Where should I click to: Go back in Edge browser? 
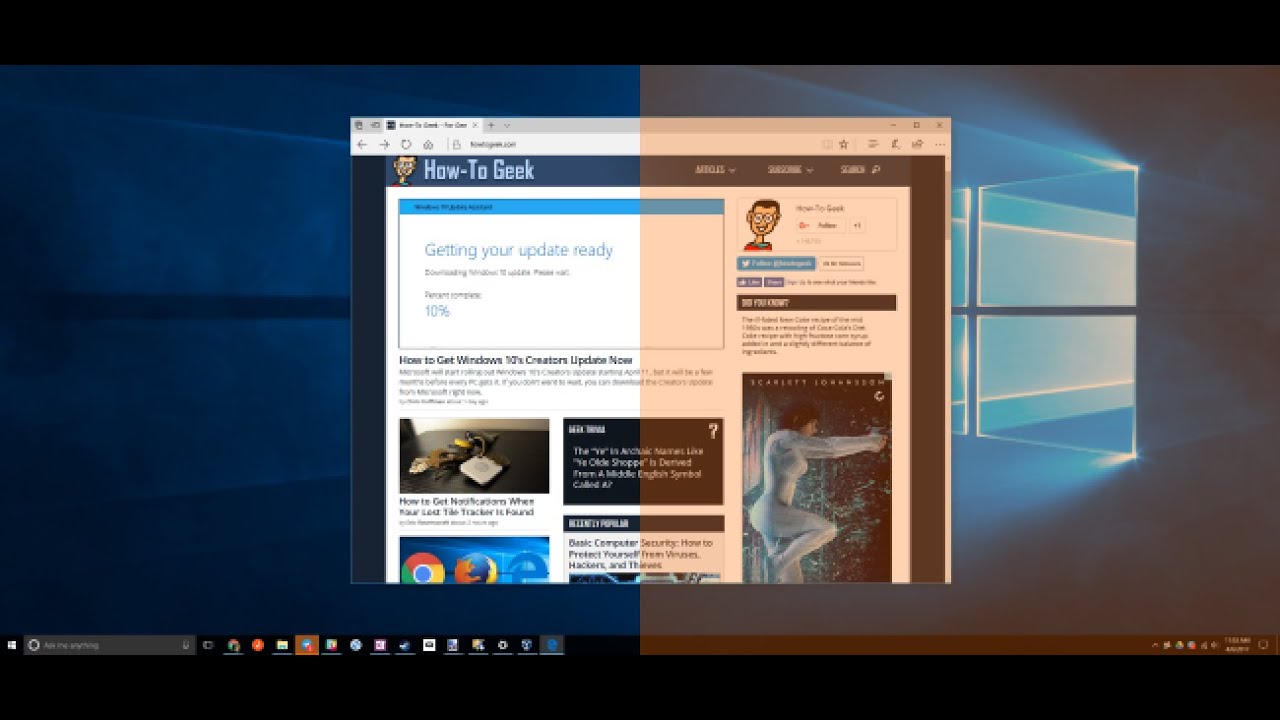click(362, 144)
